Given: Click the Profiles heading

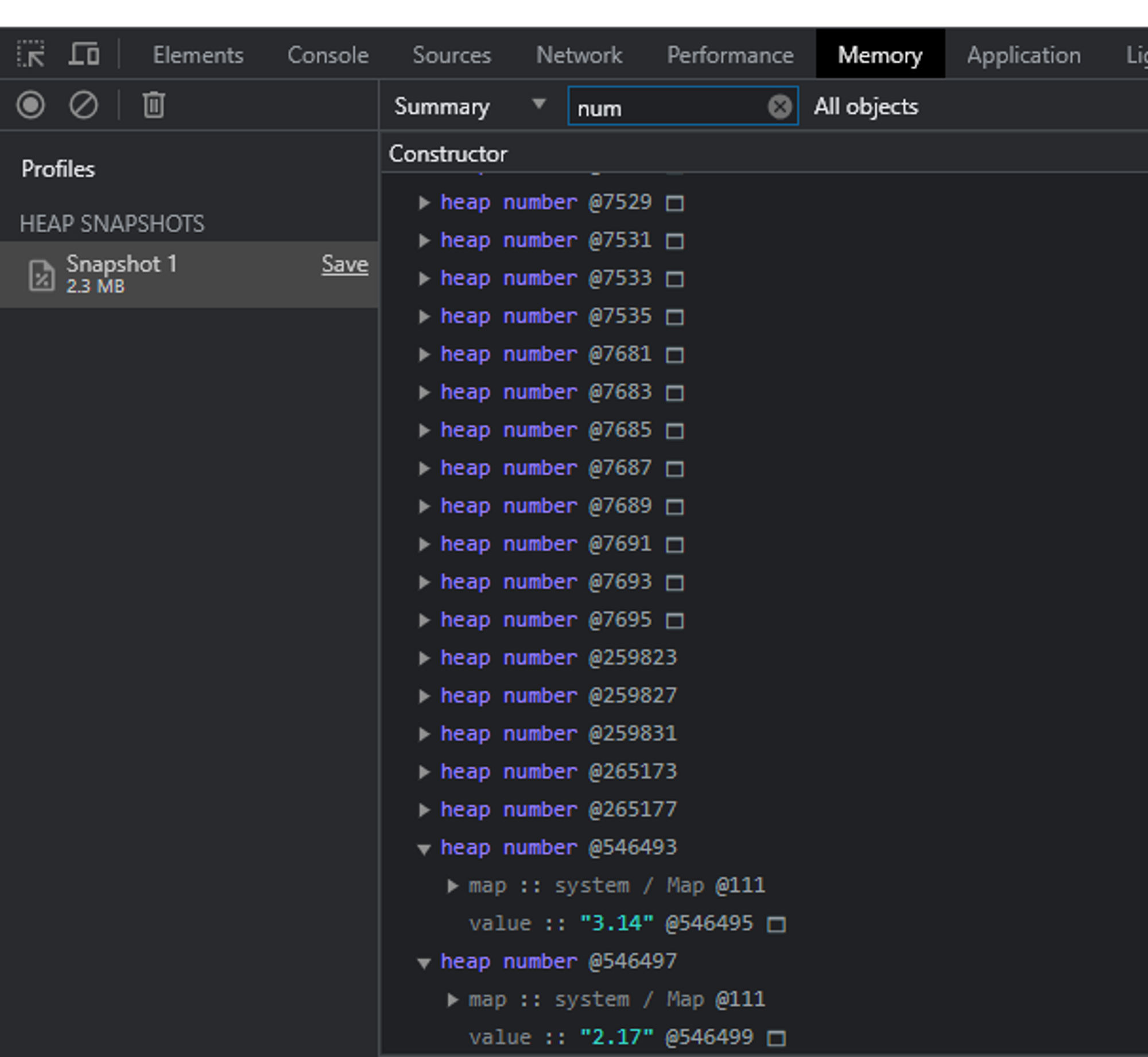Looking at the screenshot, I should pyautogui.click(x=58, y=169).
